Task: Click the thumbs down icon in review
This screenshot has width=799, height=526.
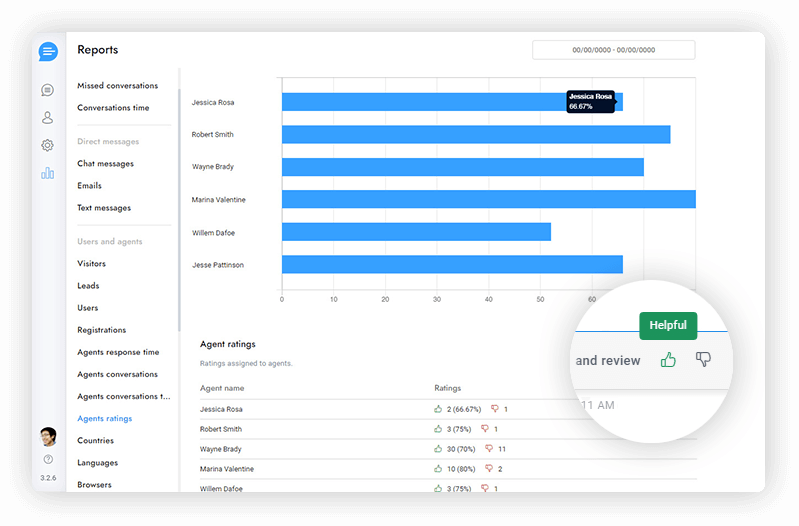Action: click(x=703, y=360)
